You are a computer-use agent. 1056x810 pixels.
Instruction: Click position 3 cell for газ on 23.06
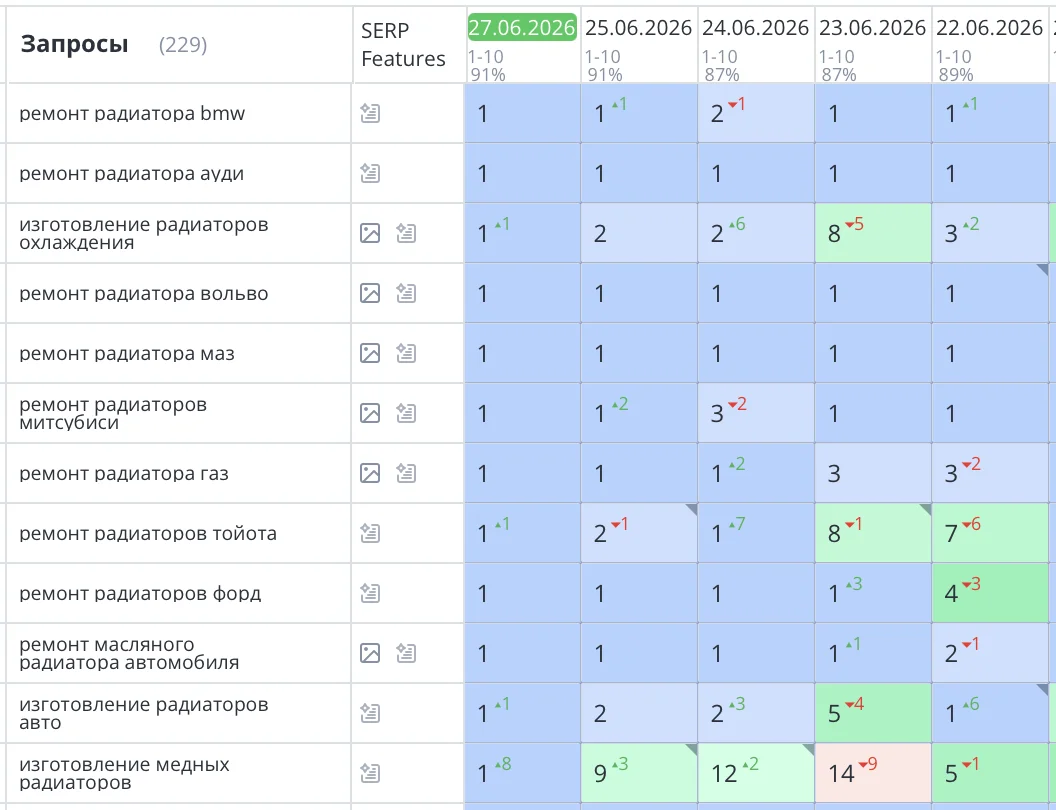click(873, 473)
